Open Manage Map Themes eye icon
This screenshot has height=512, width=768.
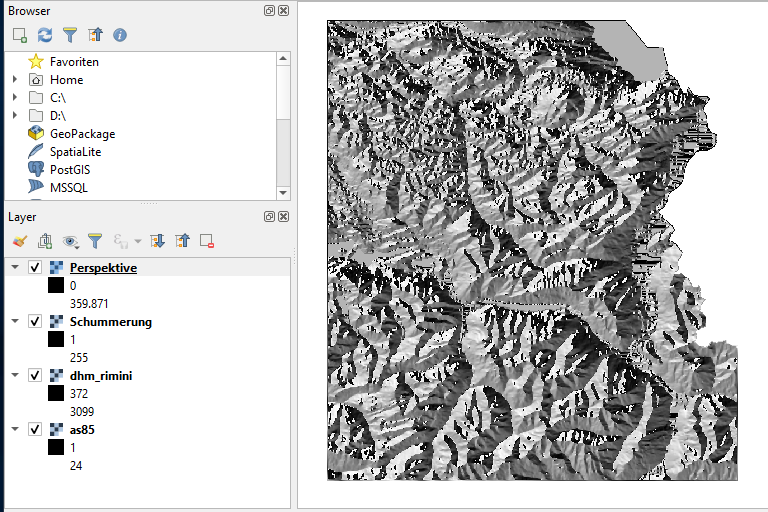(x=70, y=241)
